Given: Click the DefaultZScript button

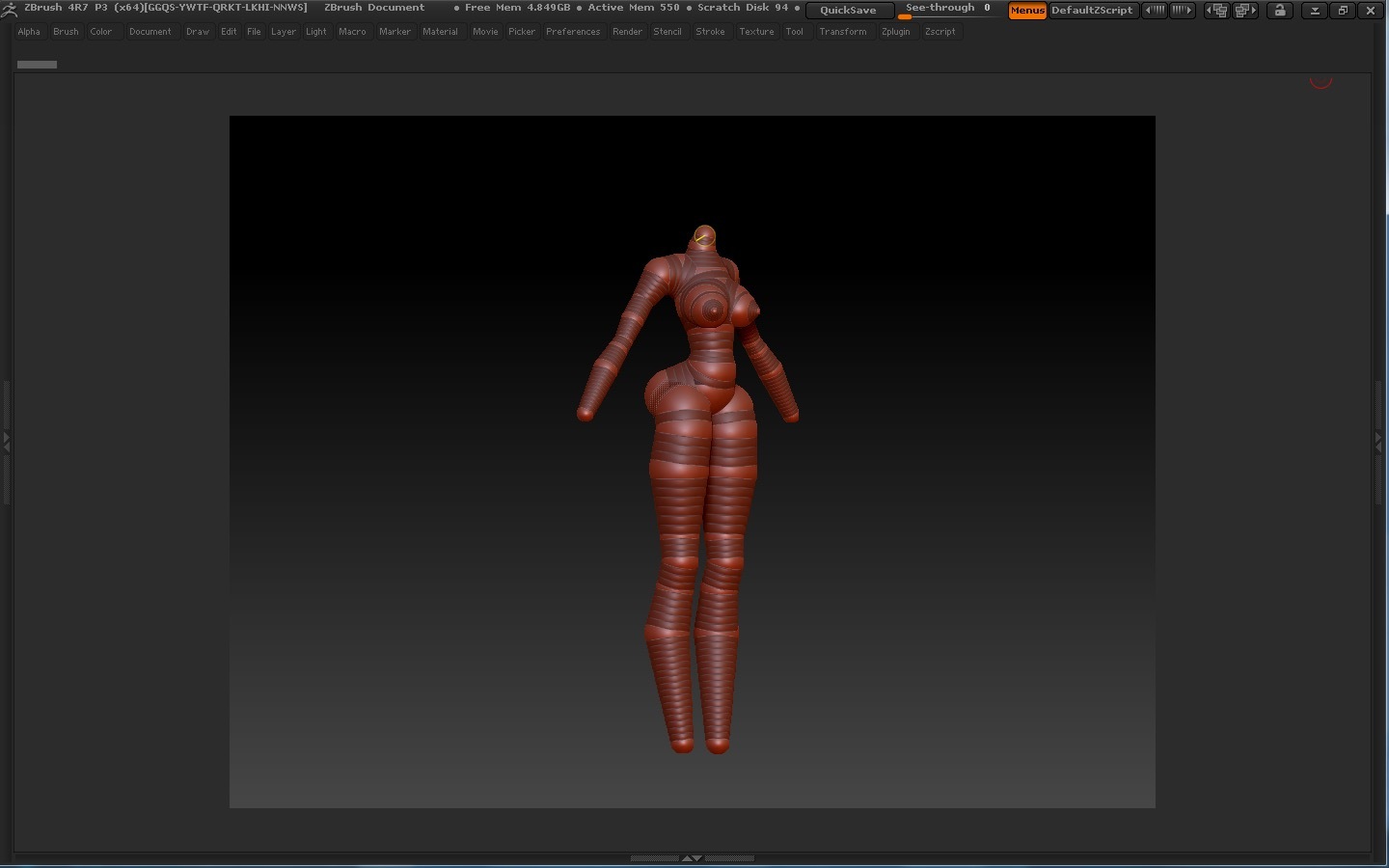Looking at the screenshot, I should 1092,10.
